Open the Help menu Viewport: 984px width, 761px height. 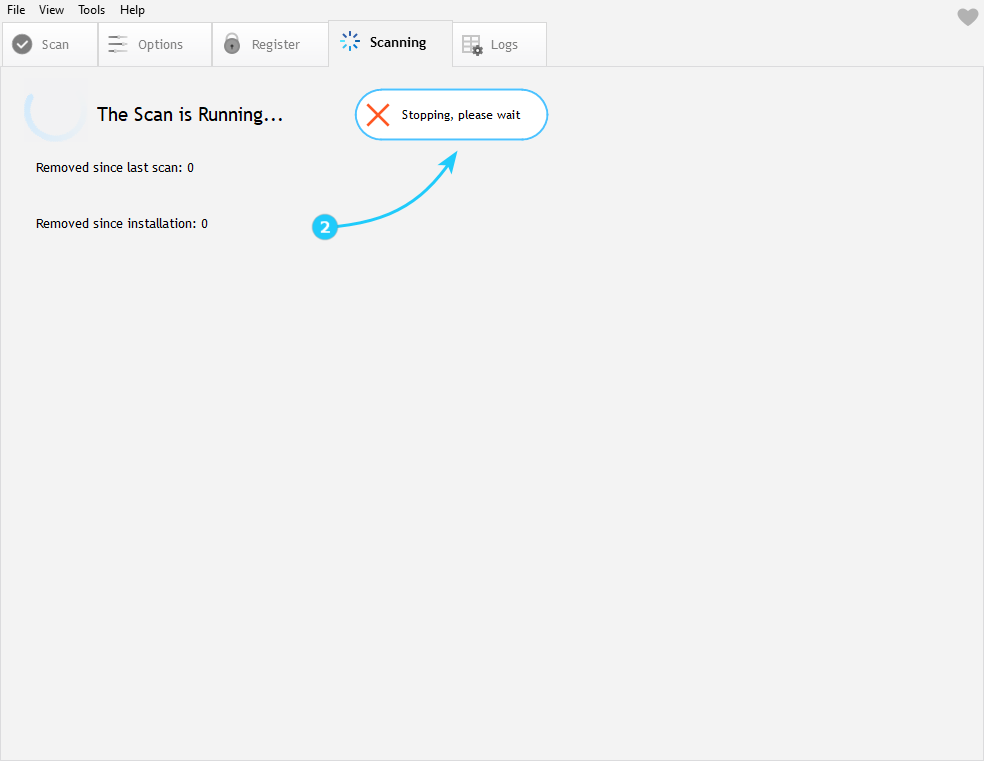132,10
